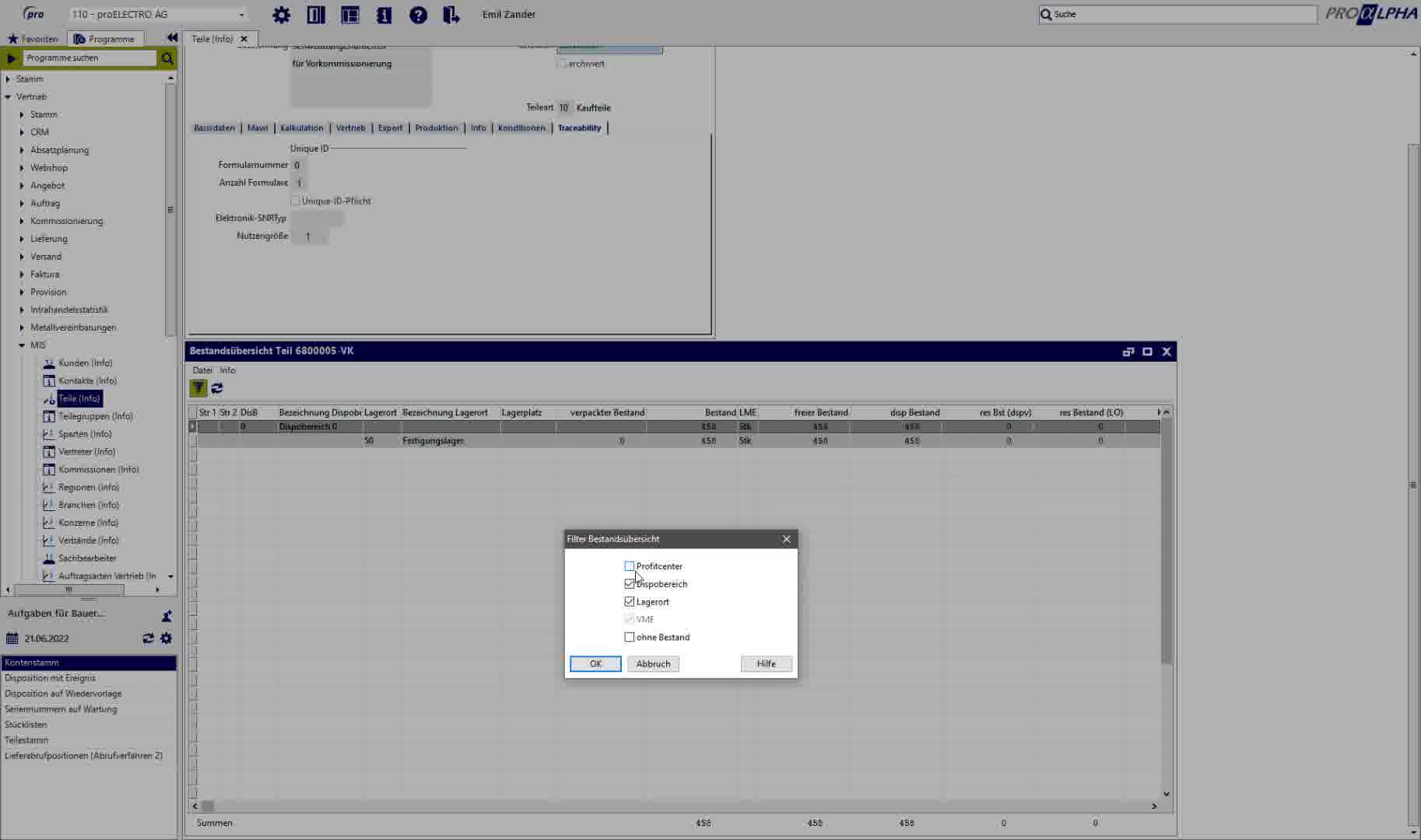
Task: Close the Filter Bestandsübersicht dialog
Action: (x=786, y=539)
